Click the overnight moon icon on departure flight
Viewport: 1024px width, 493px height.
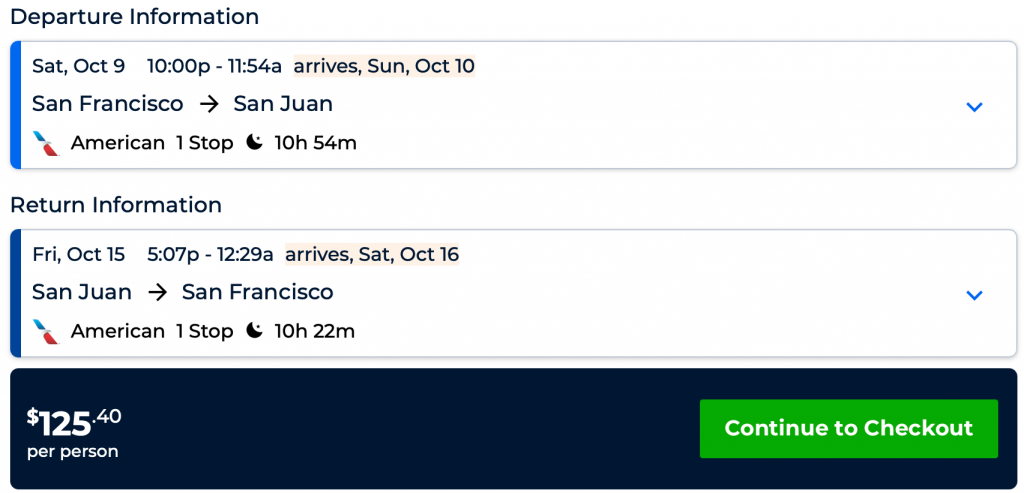tap(255, 143)
